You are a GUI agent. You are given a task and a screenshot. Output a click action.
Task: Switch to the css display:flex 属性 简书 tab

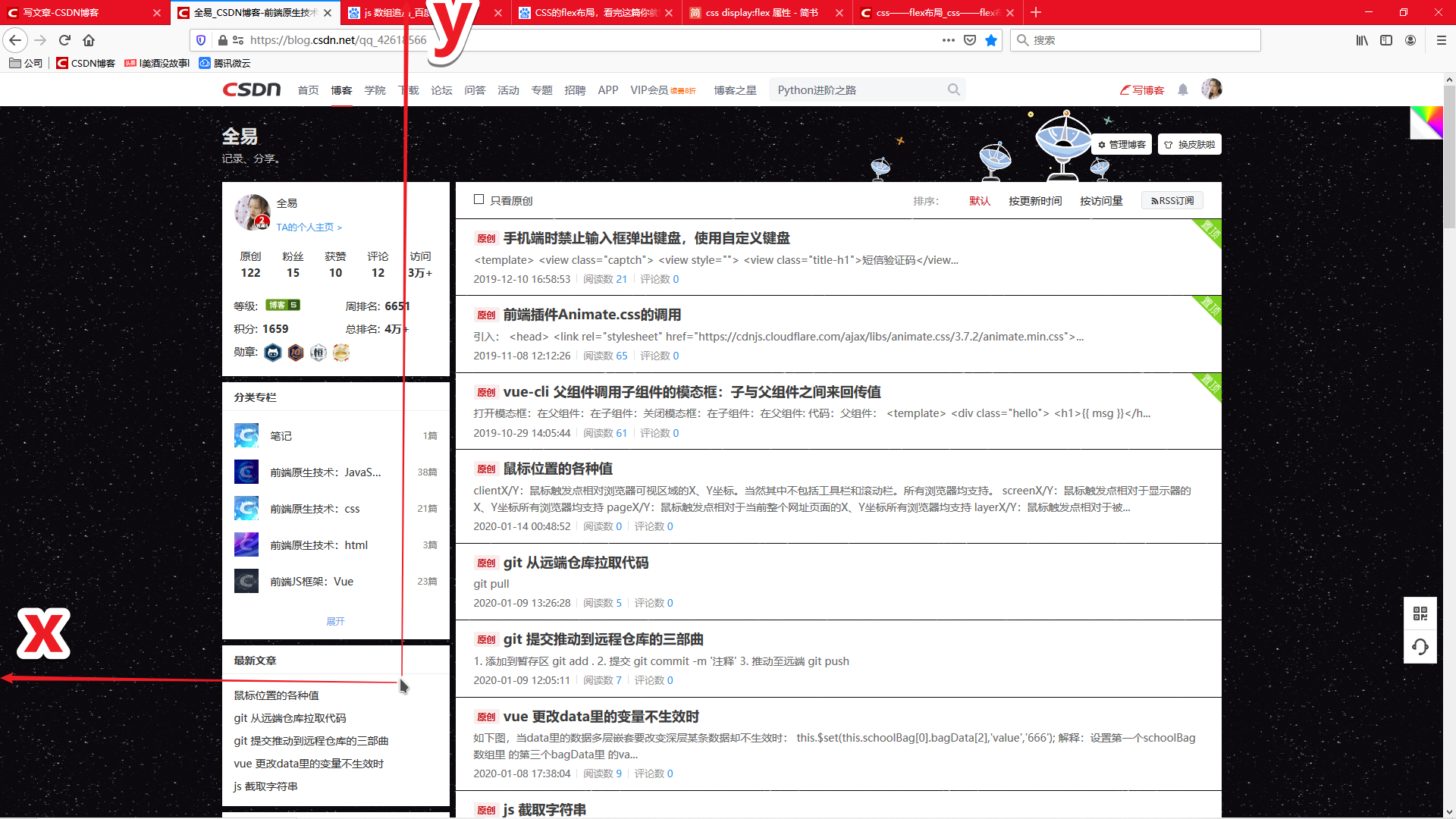[767, 12]
